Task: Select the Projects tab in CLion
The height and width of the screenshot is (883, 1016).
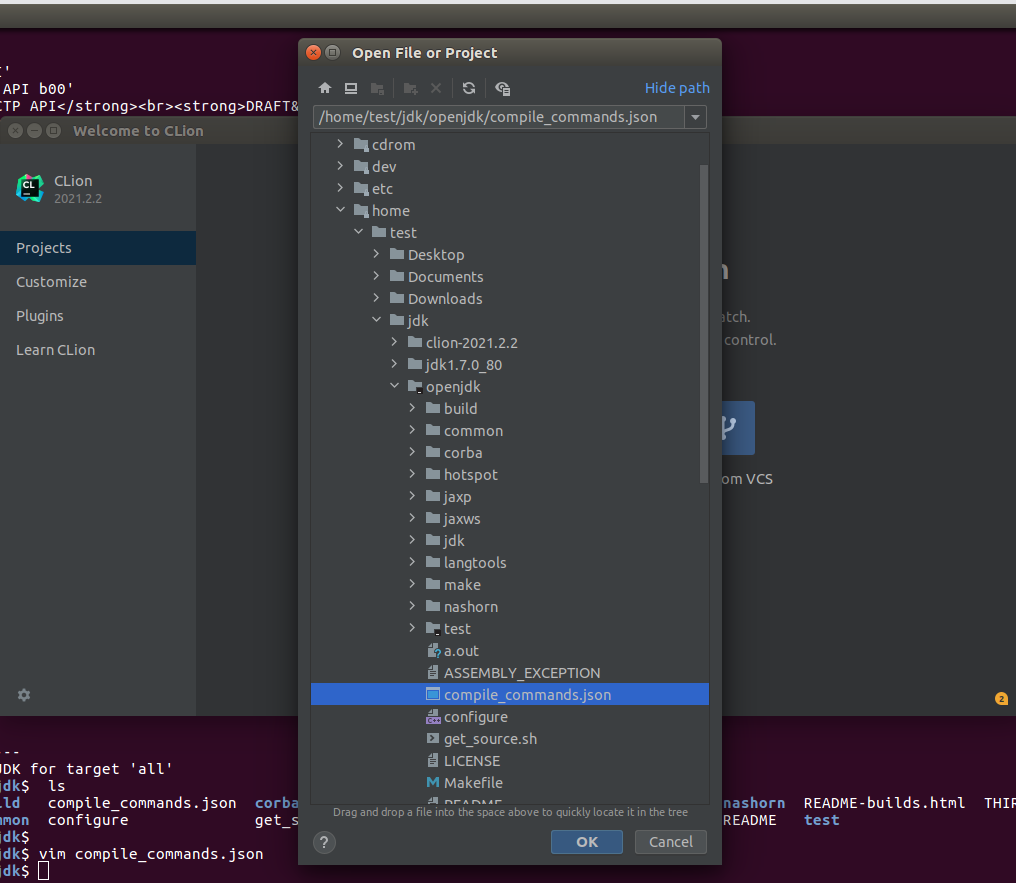Action: [98, 248]
